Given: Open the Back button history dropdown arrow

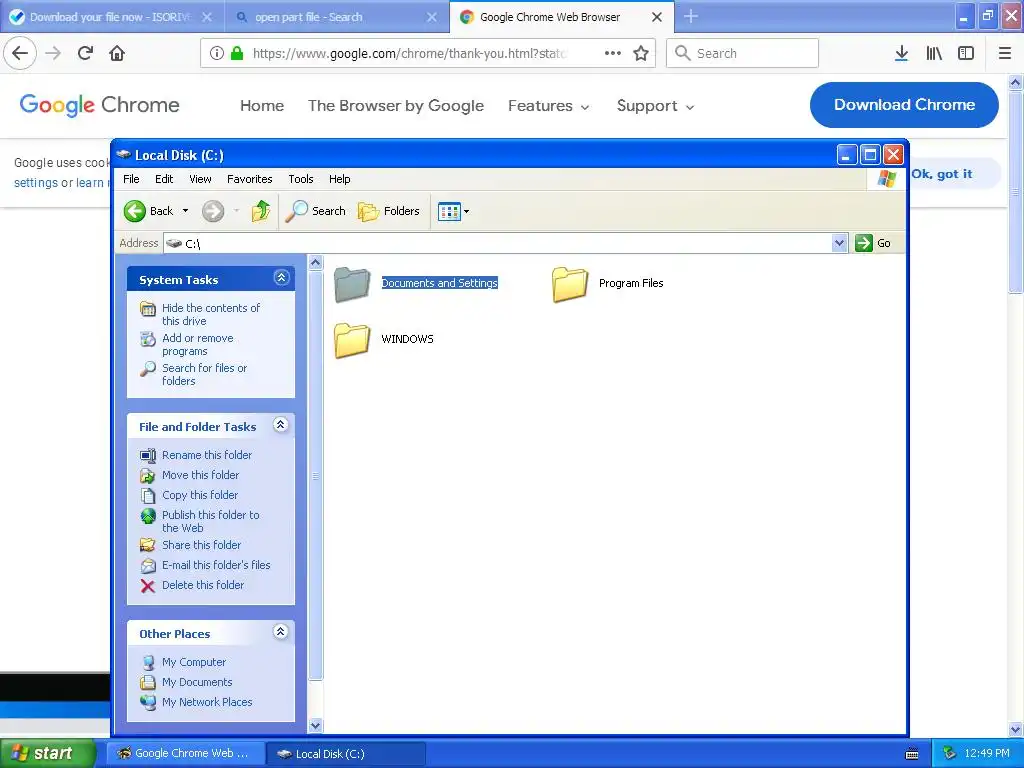Looking at the screenshot, I should (185, 211).
